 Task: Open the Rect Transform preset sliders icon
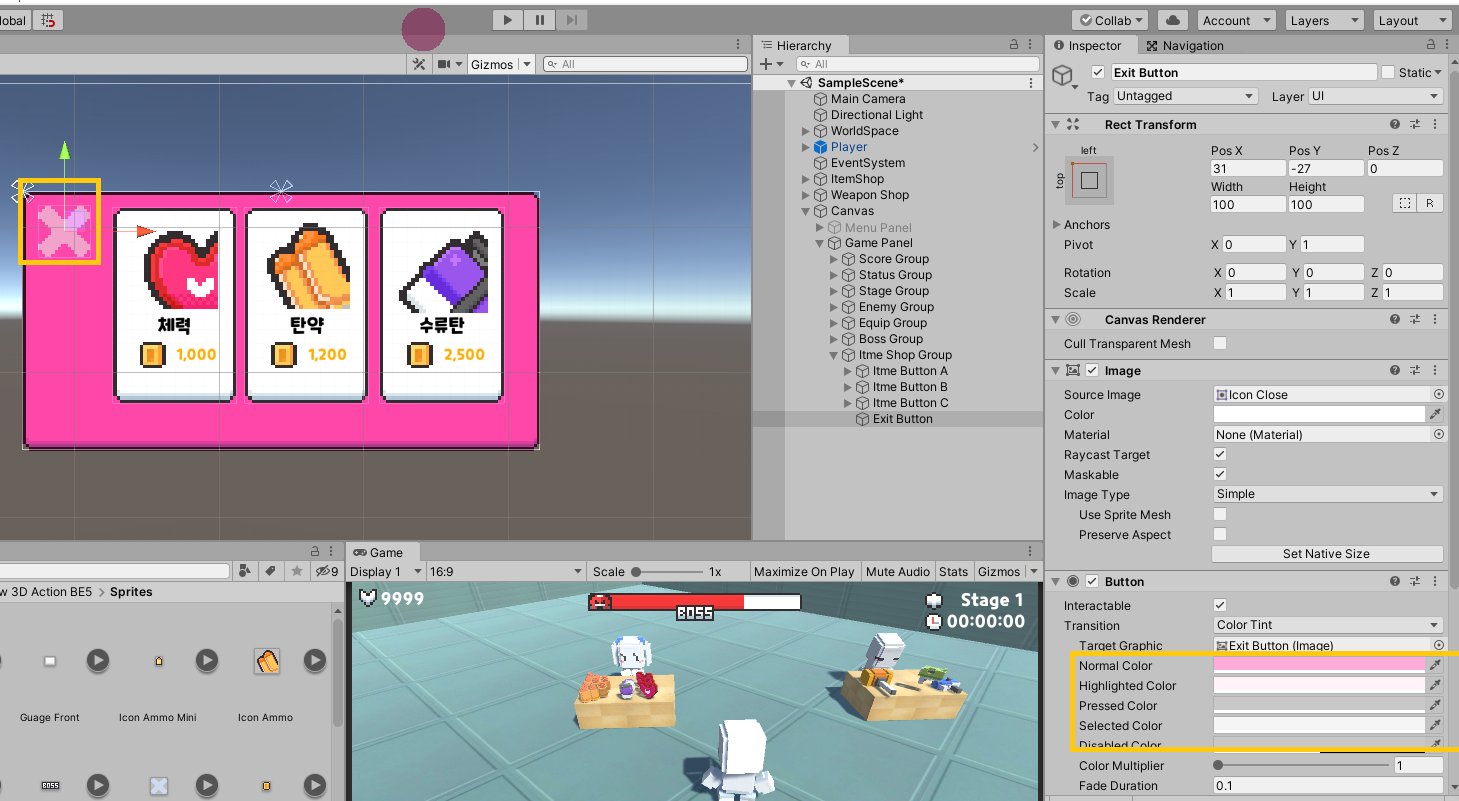[x=1415, y=124]
